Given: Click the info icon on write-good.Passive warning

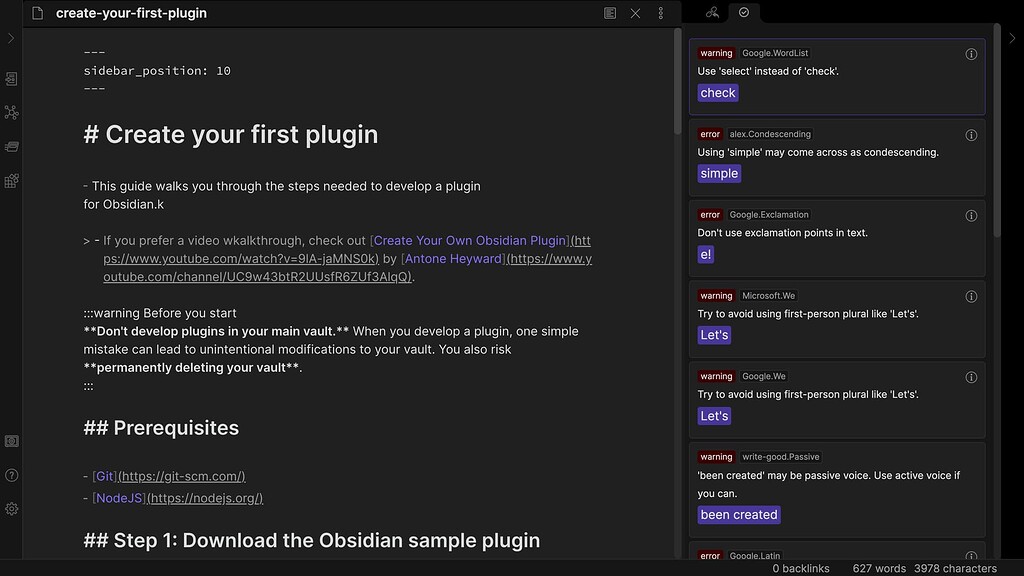Looking at the screenshot, I should coord(971,458).
